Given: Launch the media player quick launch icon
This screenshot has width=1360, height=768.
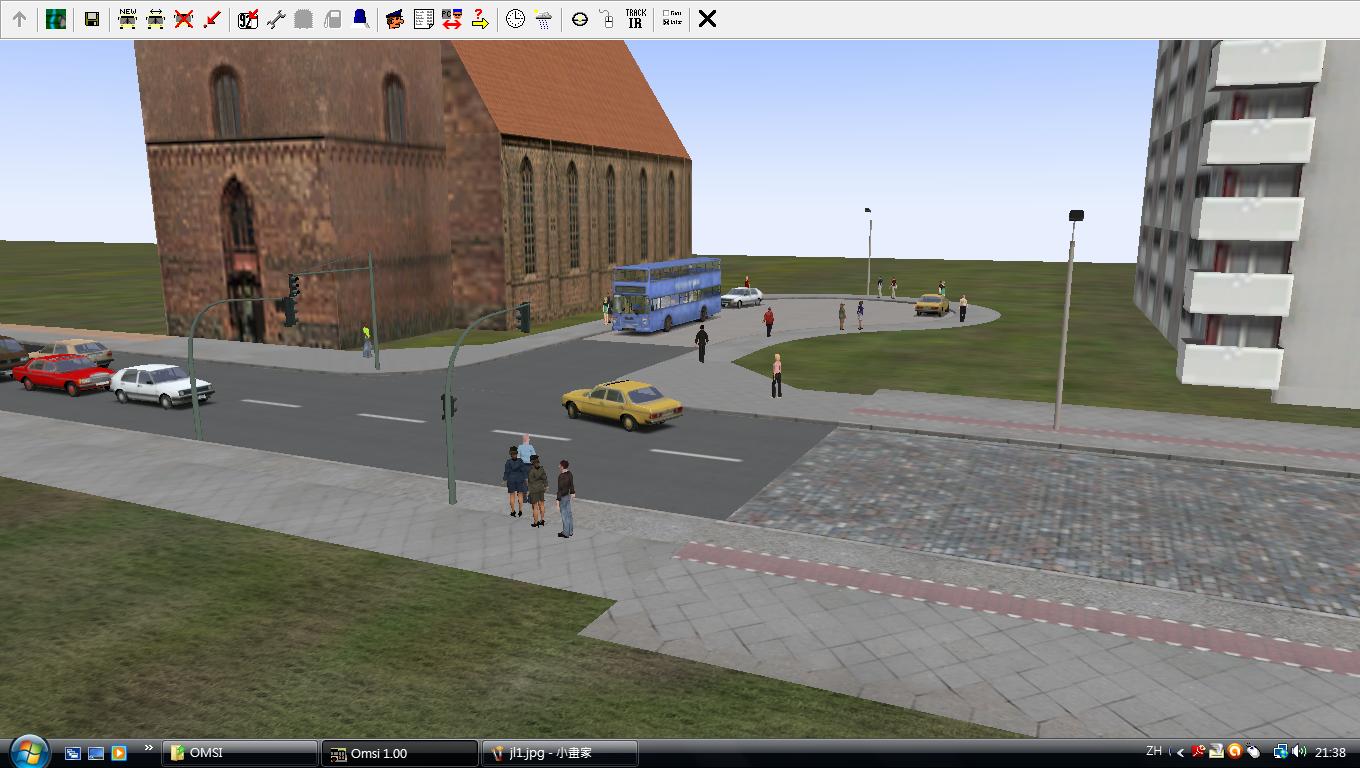Looking at the screenshot, I should point(119,753).
